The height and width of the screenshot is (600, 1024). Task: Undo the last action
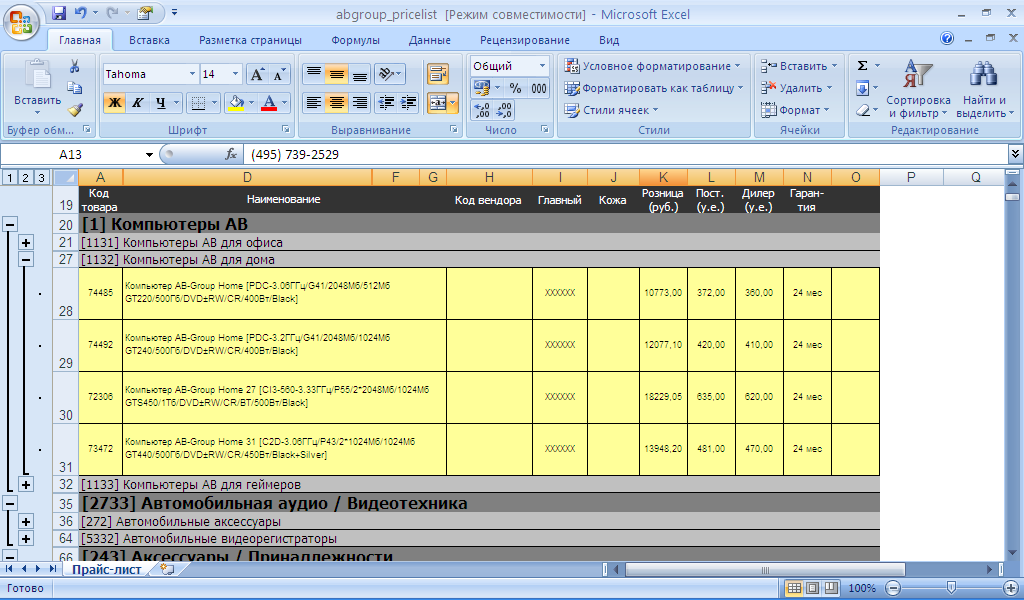80,13
